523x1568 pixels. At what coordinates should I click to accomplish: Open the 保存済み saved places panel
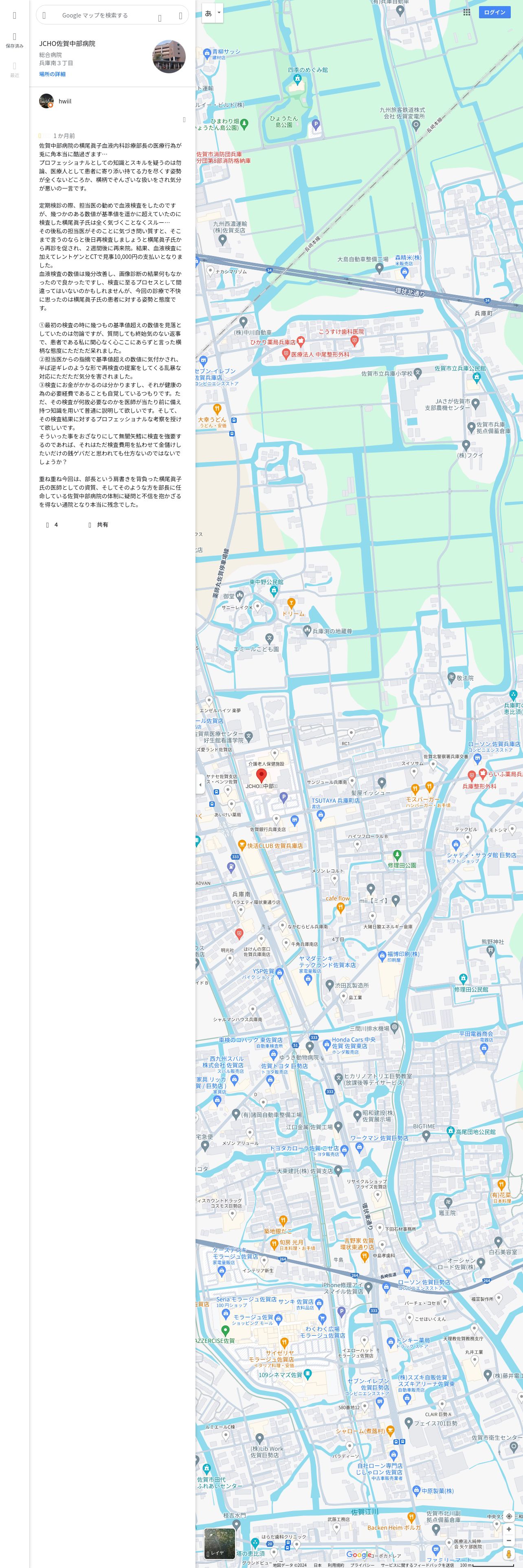click(15, 40)
